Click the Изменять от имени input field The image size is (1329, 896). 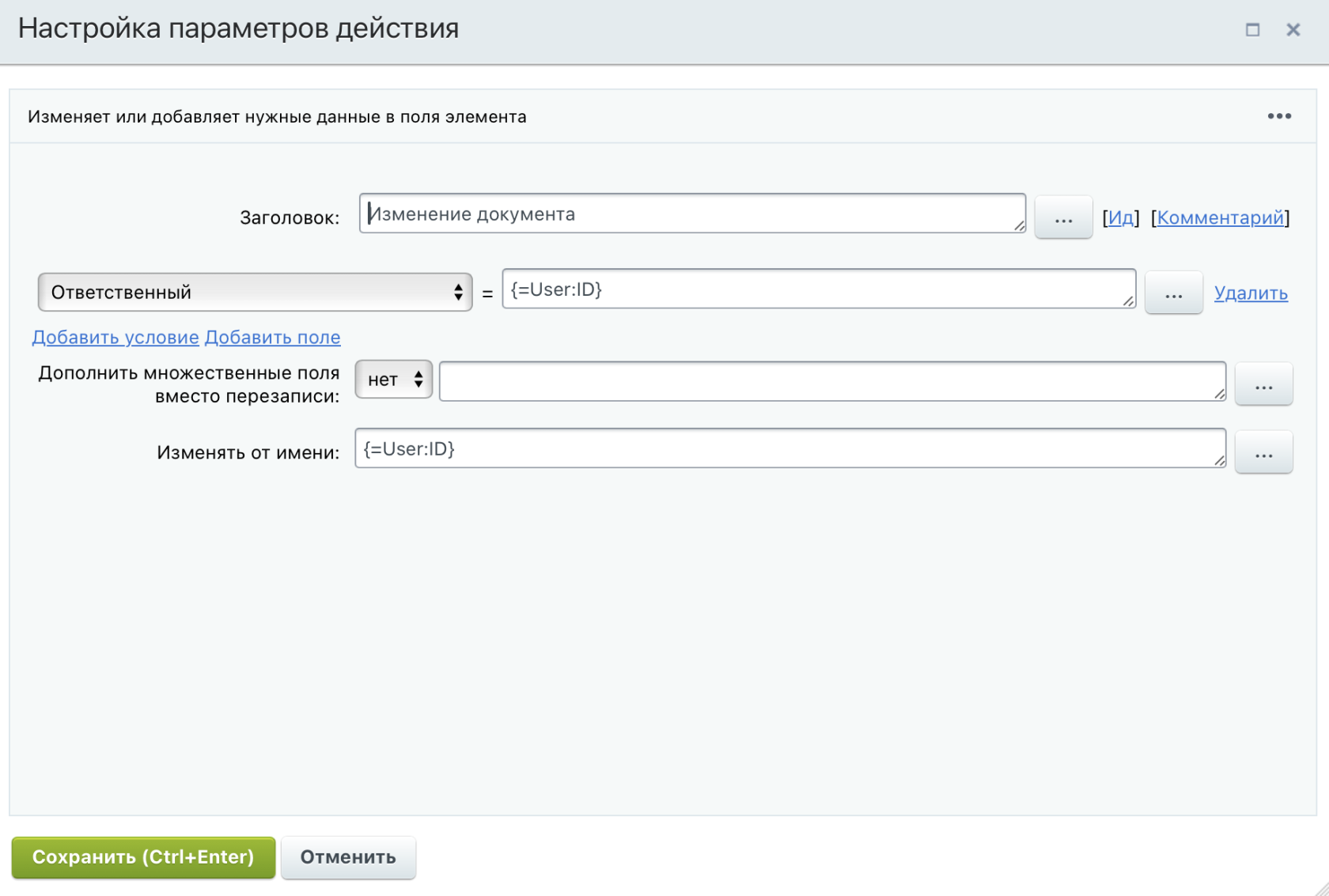pos(790,448)
